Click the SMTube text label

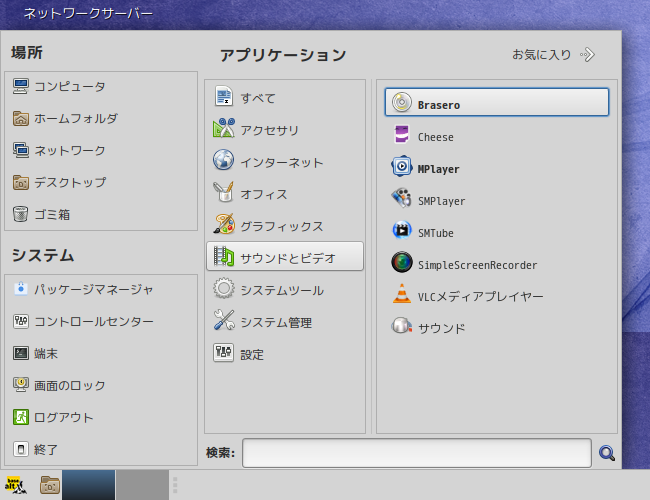(435, 233)
